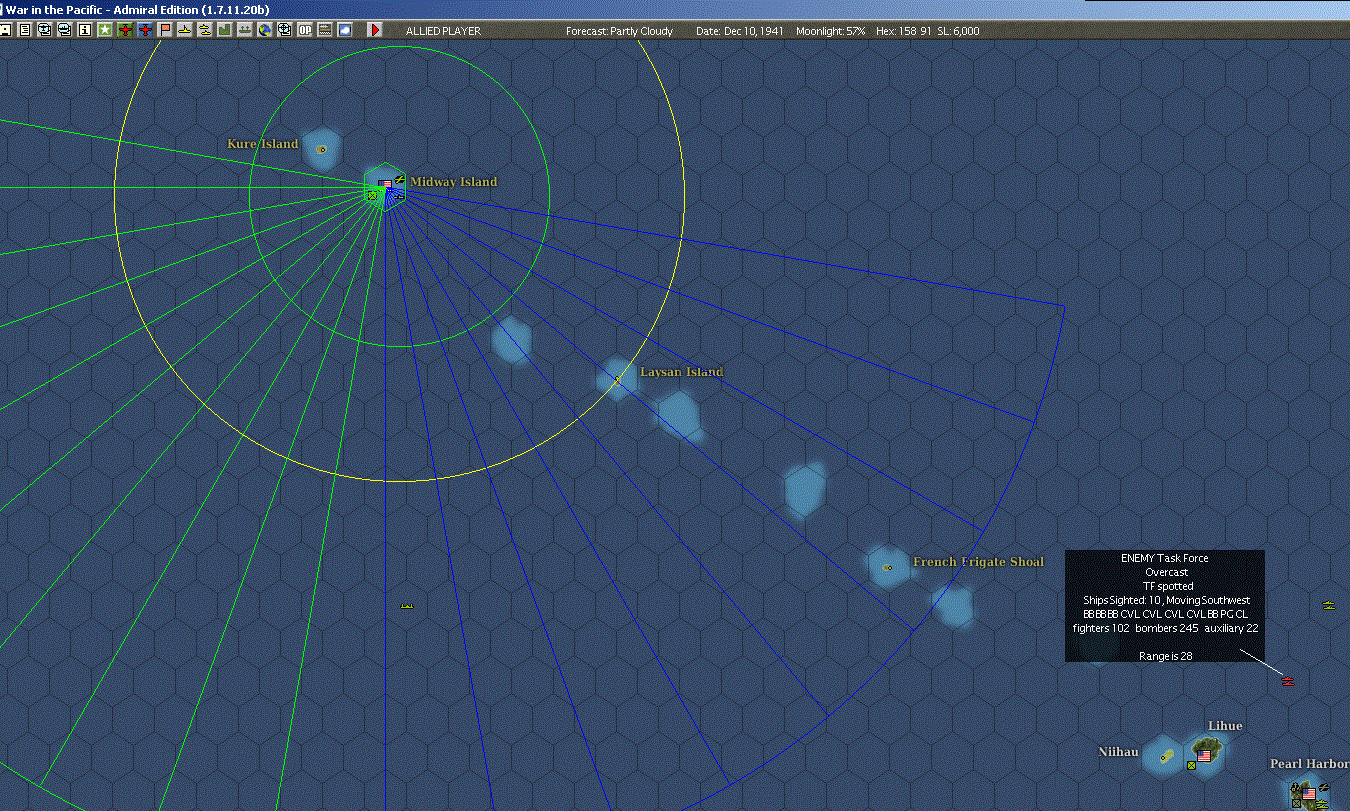The width and height of the screenshot is (1350, 811).
Task: Click the Forecast: Partly Cloudy text
Action: click(619, 31)
